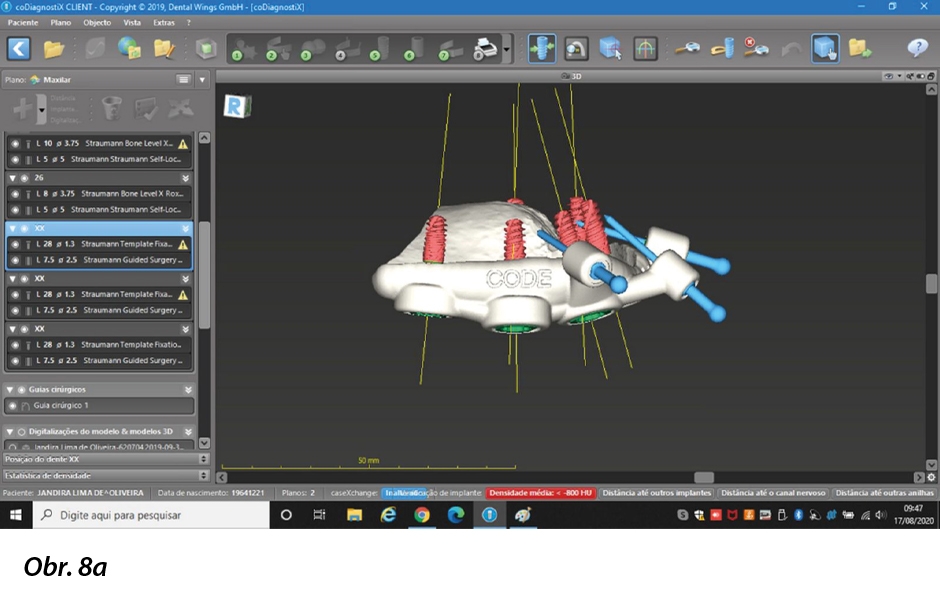This screenshot has height=600, width=940.
Task: Collapse group 26 with its triangle
Action: pos(12,178)
